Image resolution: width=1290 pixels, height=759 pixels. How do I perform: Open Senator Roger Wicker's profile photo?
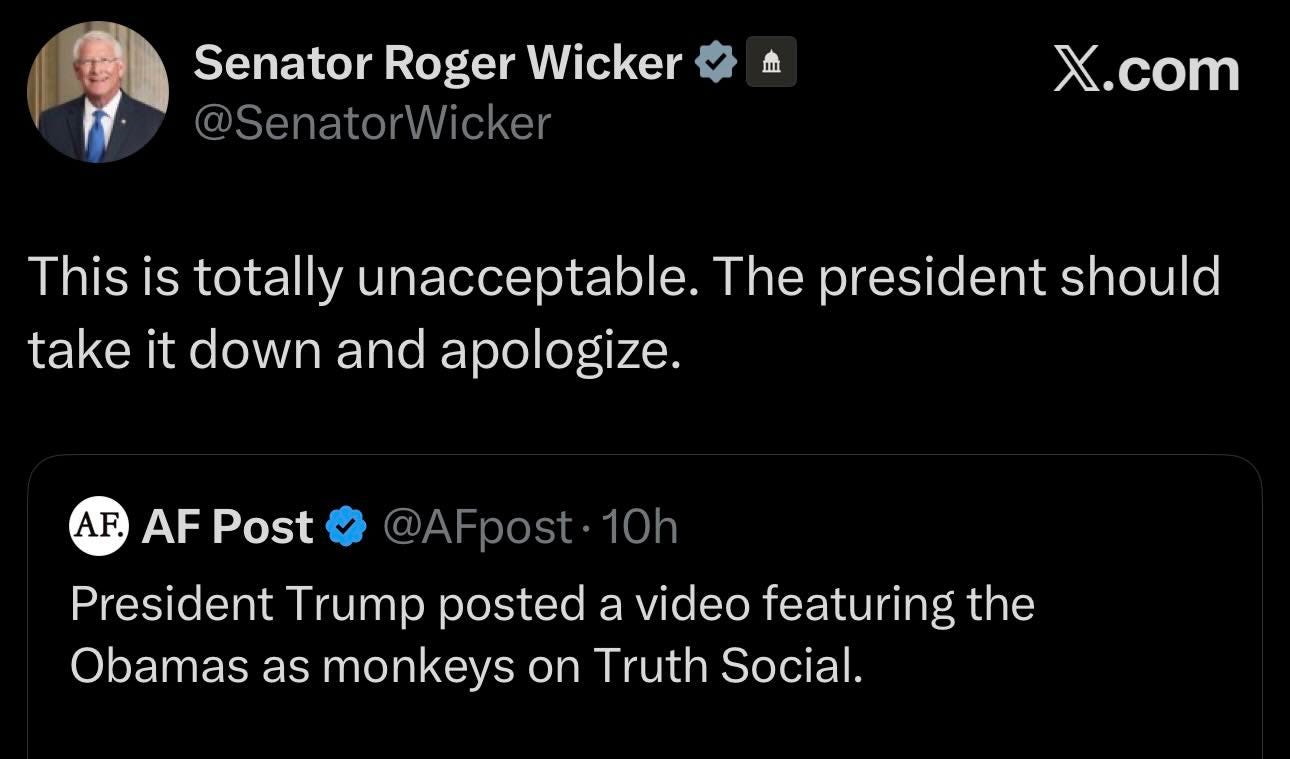[x=97, y=92]
